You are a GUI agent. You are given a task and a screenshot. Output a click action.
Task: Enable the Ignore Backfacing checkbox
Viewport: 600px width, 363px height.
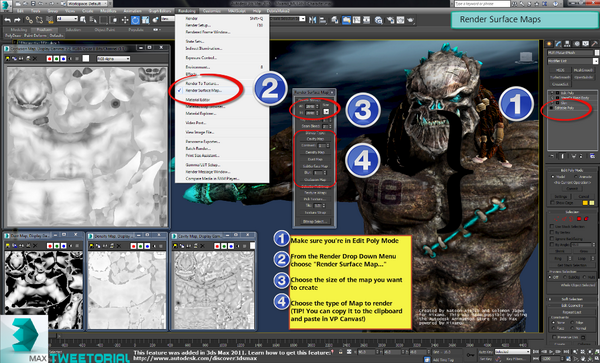tap(552, 238)
